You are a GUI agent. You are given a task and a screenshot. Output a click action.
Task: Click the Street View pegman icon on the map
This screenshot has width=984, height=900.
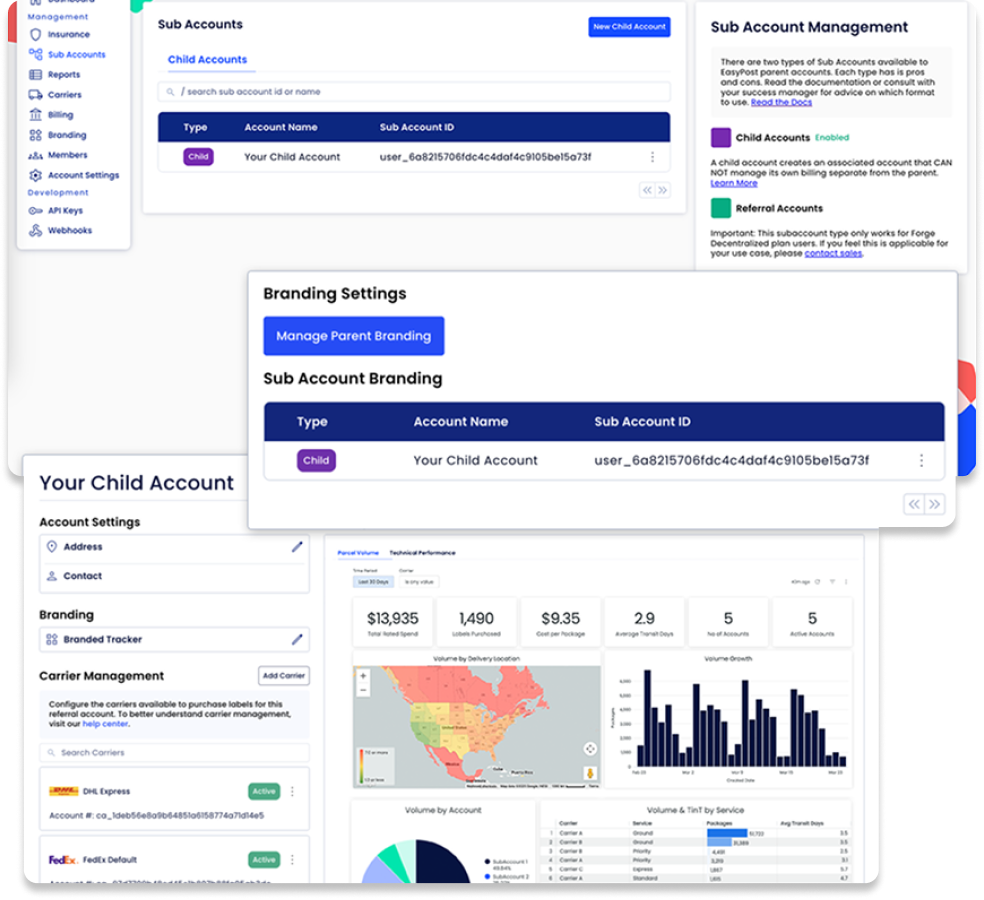click(x=590, y=772)
